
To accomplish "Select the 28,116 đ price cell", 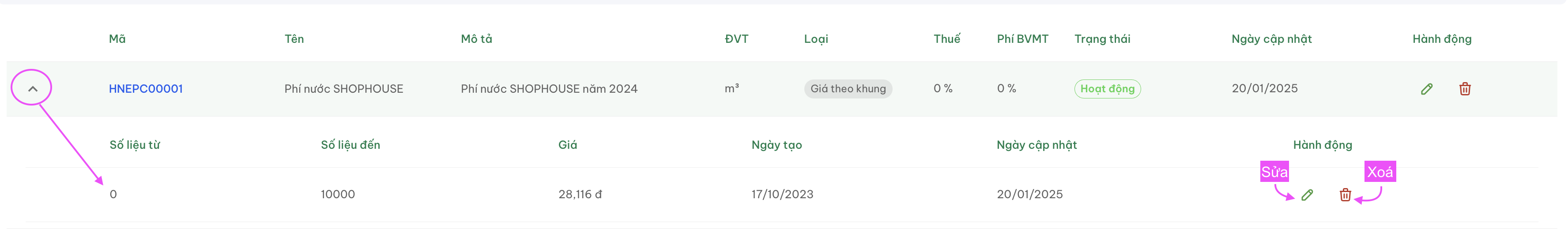I will pyautogui.click(x=580, y=194).
